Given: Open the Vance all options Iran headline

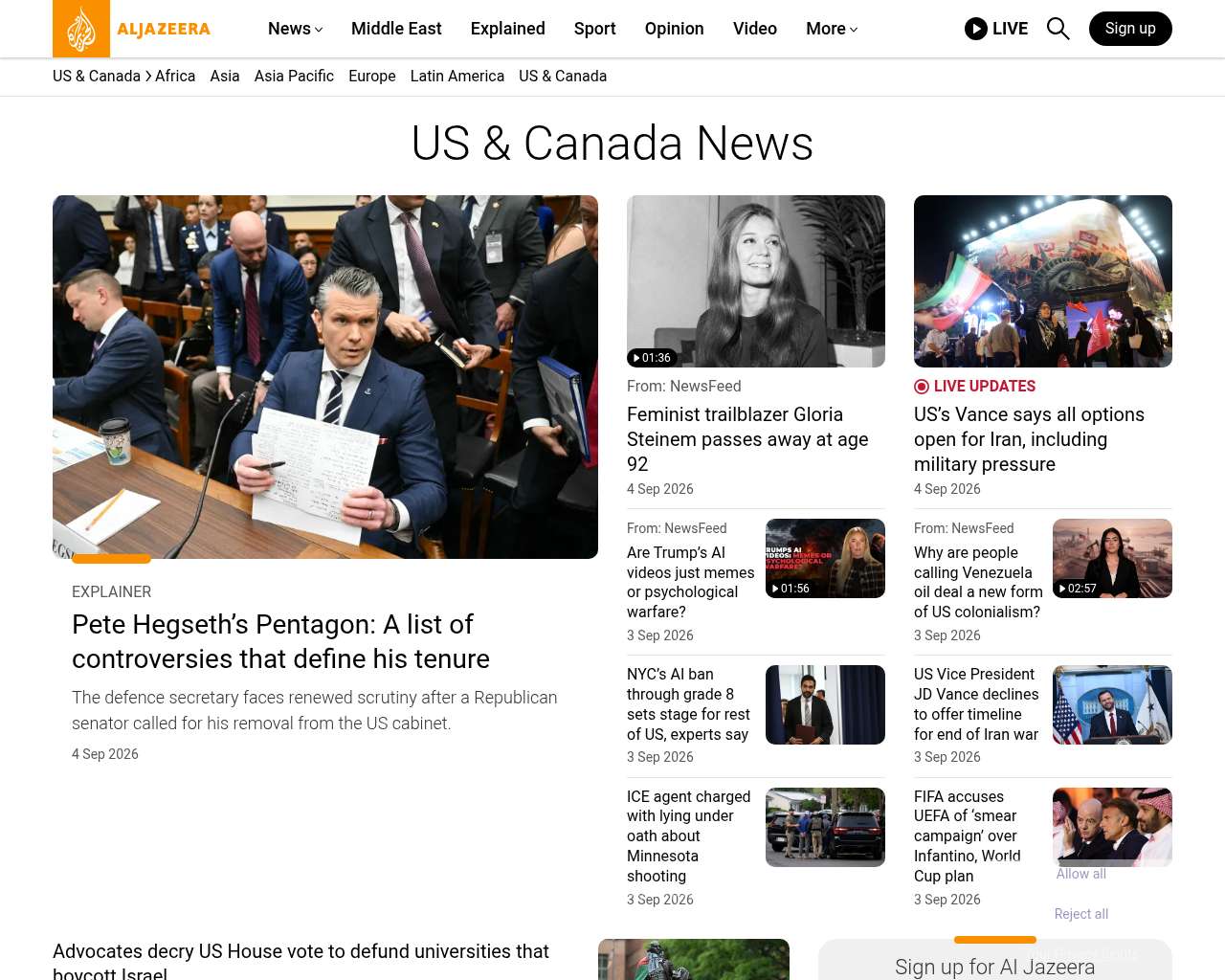Looking at the screenshot, I should pyautogui.click(x=1029, y=439).
